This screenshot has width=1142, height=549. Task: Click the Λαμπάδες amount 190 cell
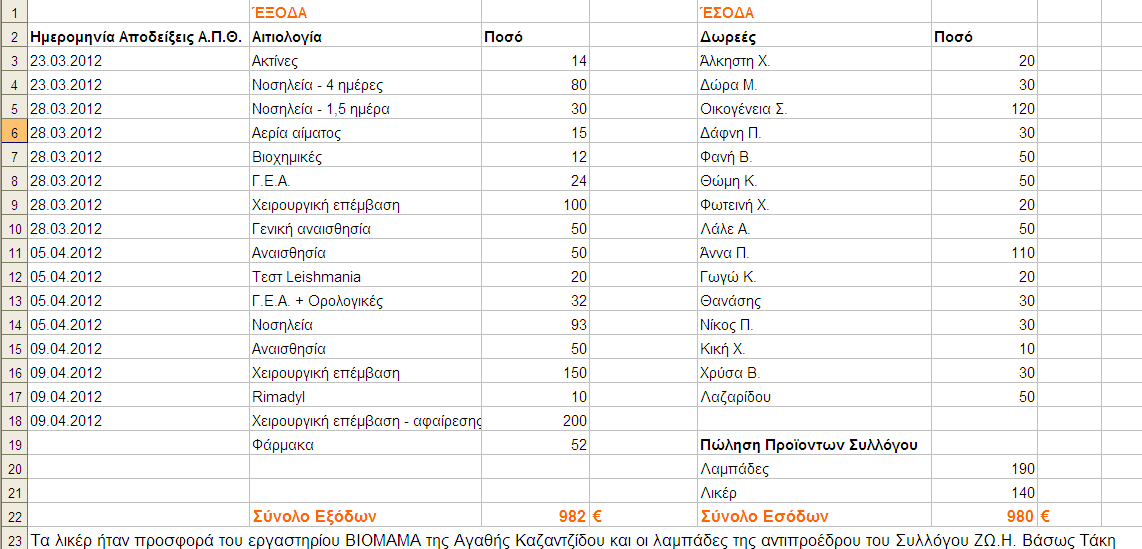984,469
